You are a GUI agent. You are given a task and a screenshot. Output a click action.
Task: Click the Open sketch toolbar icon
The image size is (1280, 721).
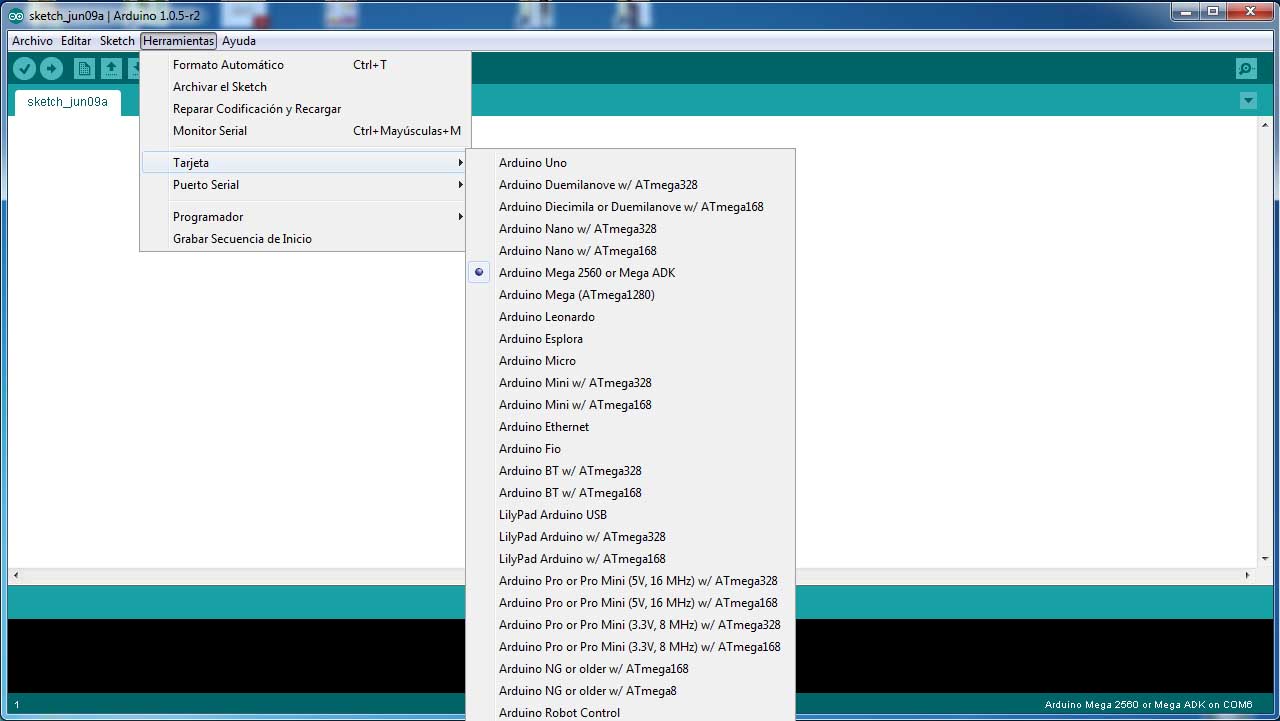click(111, 68)
